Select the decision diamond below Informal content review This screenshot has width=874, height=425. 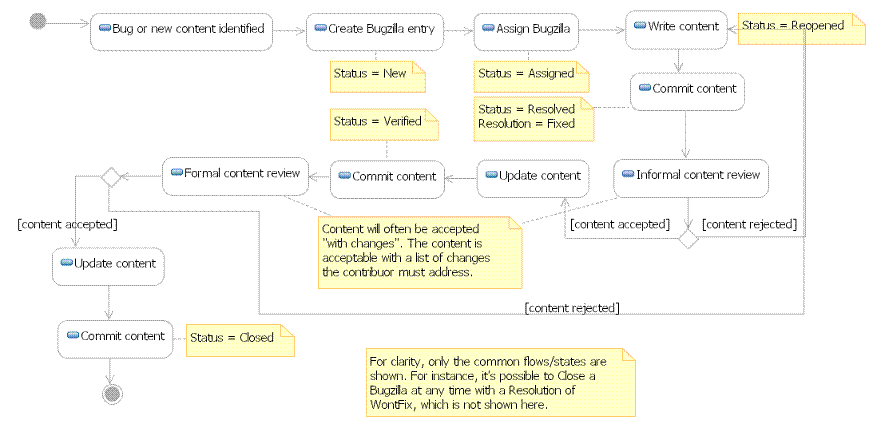(686, 238)
